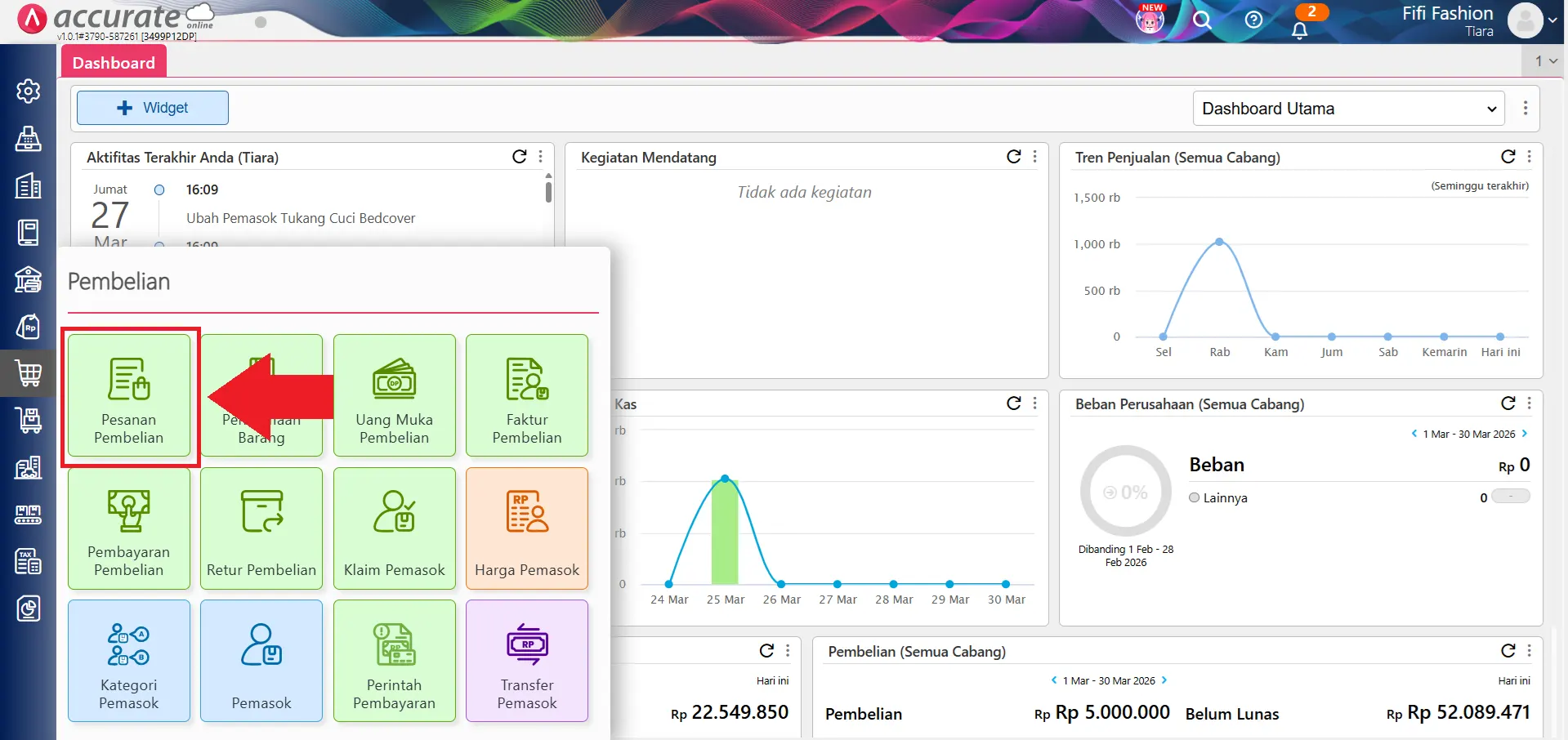Expand the Dashboard Utama dropdown
This screenshot has height=740, width=1568.
pyautogui.click(x=1348, y=109)
